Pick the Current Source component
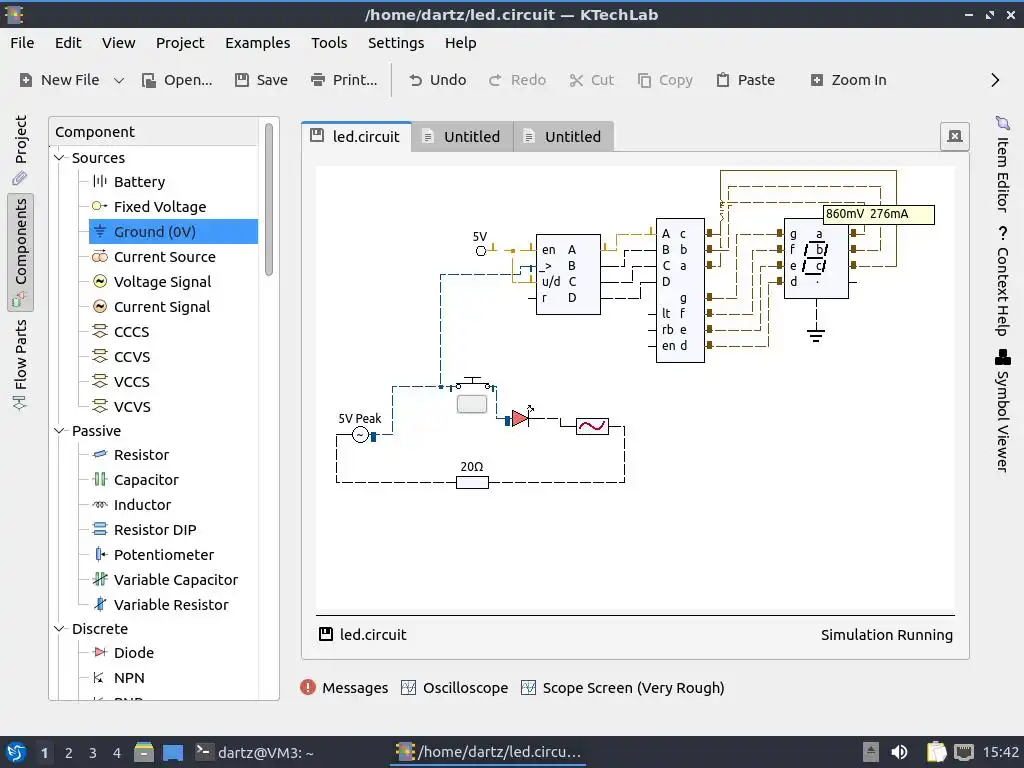This screenshot has width=1024, height=768. click(x=165, y=257)
